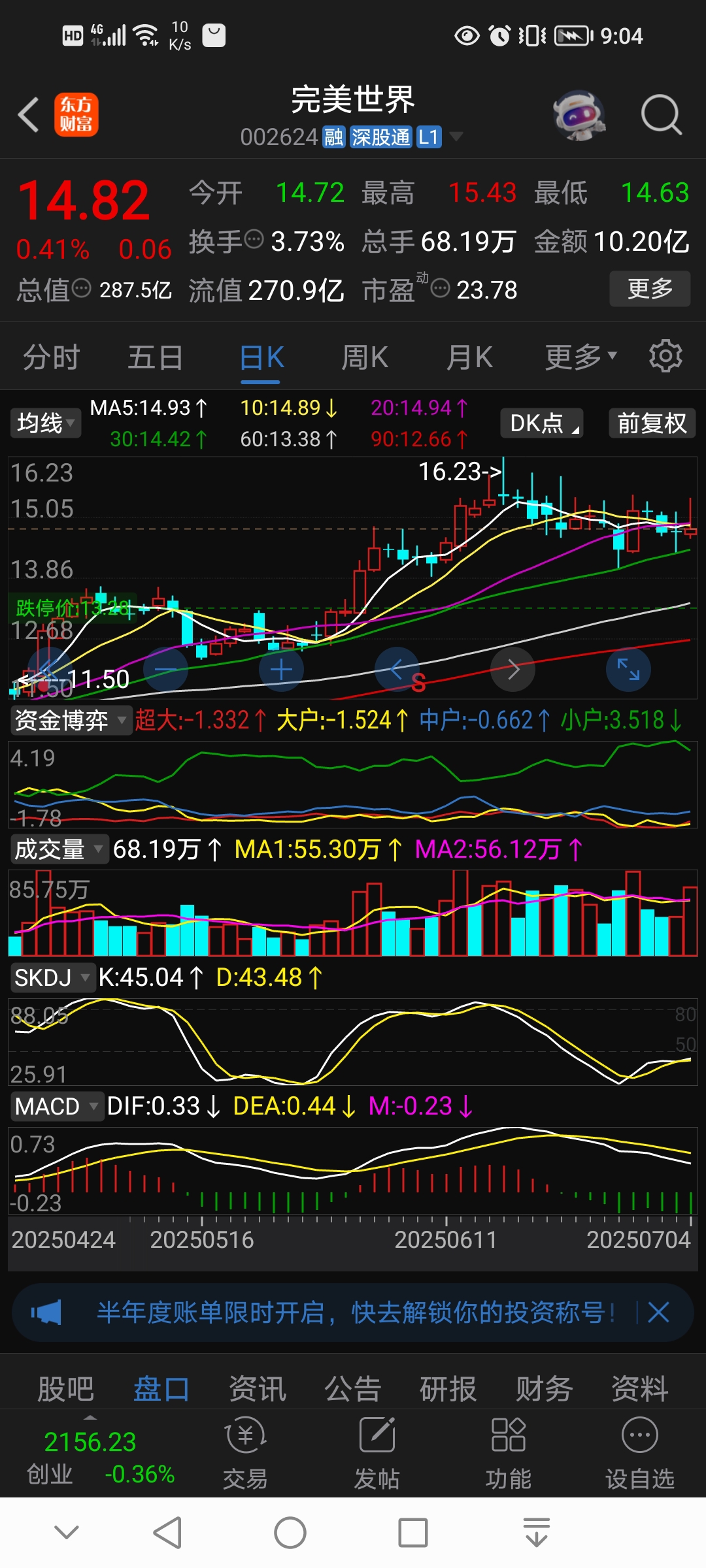The width and height of the screenshot is (706, 1568).
Task: Open the 功能 functions icon
Action: click(x=508, y=1454)
